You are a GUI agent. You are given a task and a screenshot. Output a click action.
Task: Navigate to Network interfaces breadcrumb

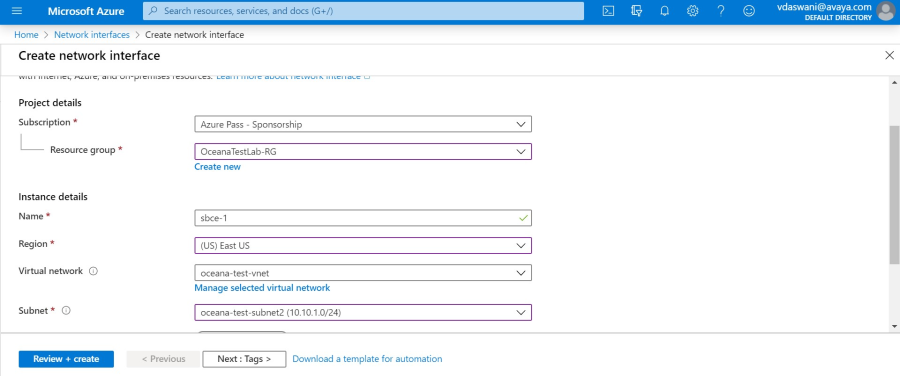92,34
